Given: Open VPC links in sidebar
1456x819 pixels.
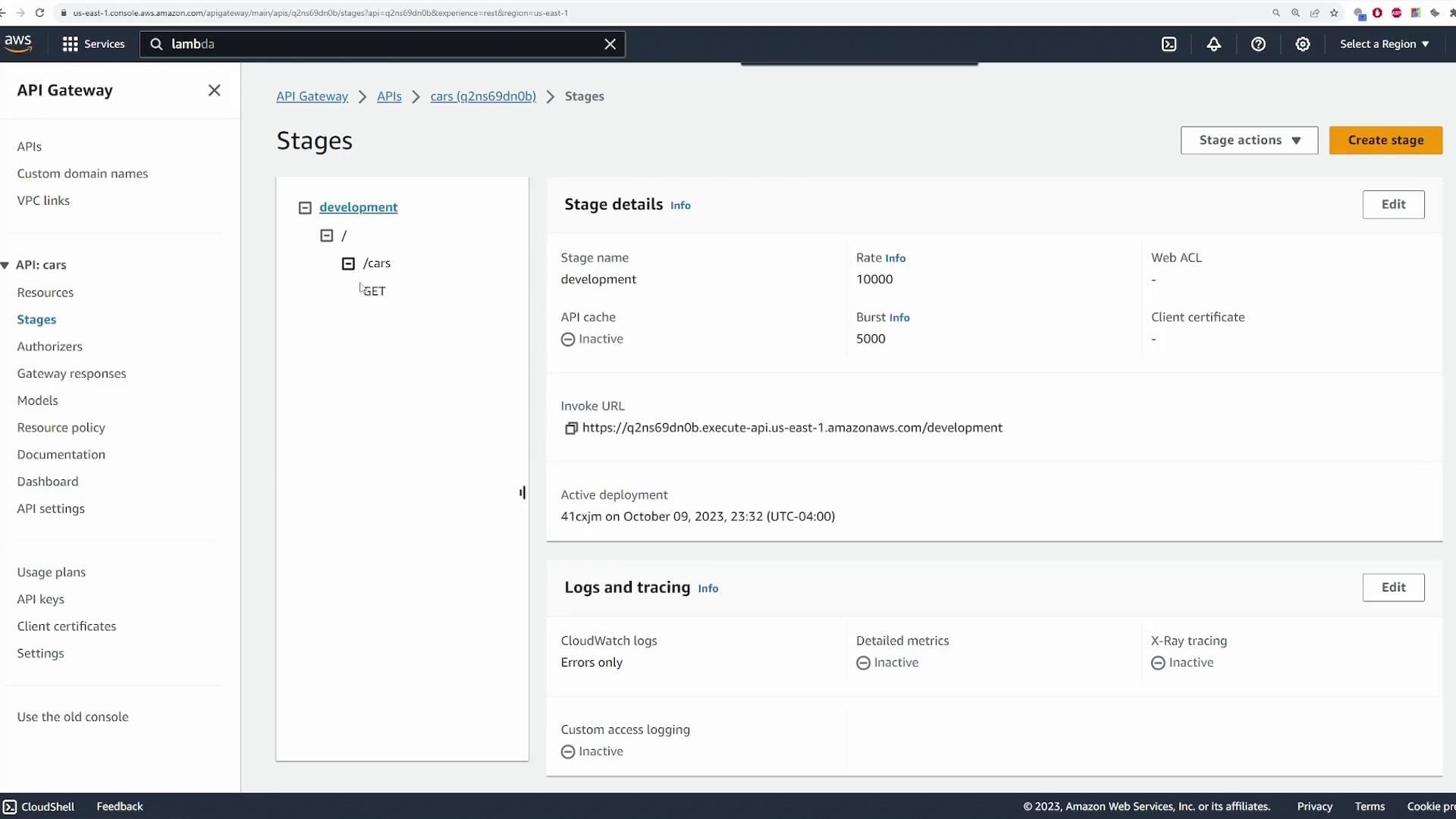Looking at the screenshot, I should [x=43, y=200].
